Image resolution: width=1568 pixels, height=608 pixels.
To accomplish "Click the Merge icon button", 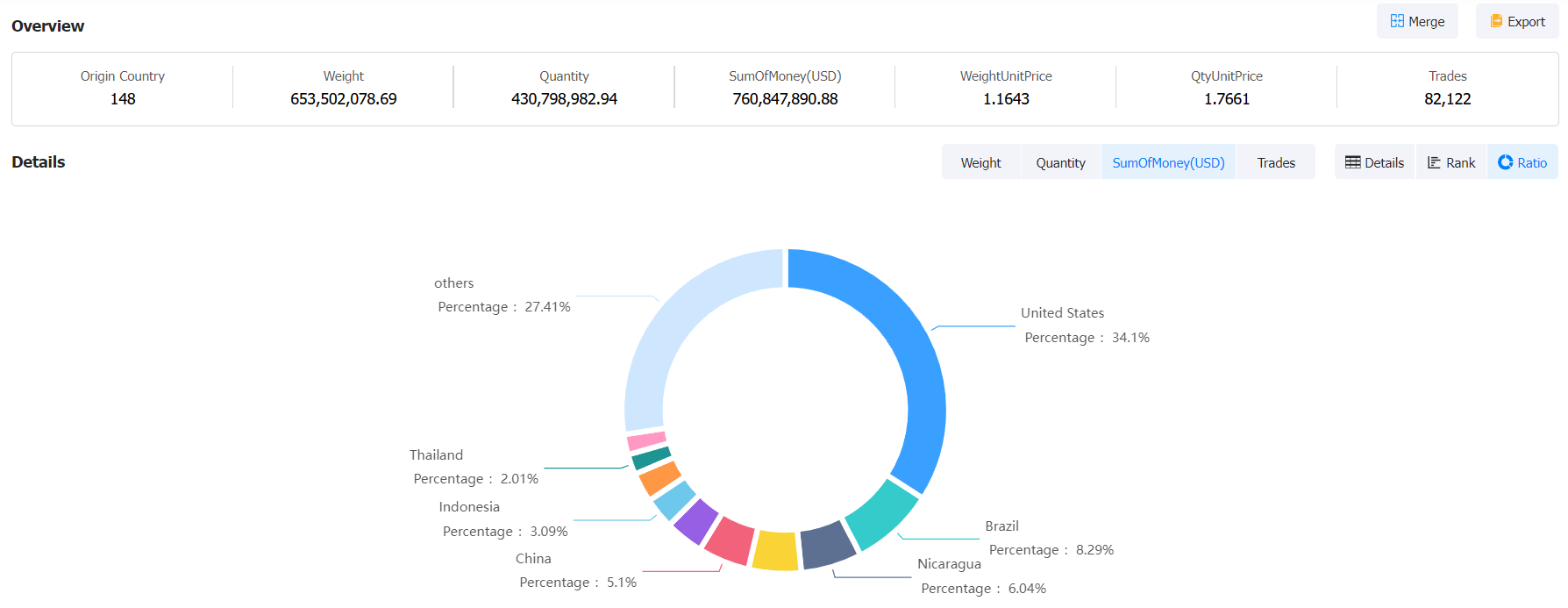I will (1416, 22).
